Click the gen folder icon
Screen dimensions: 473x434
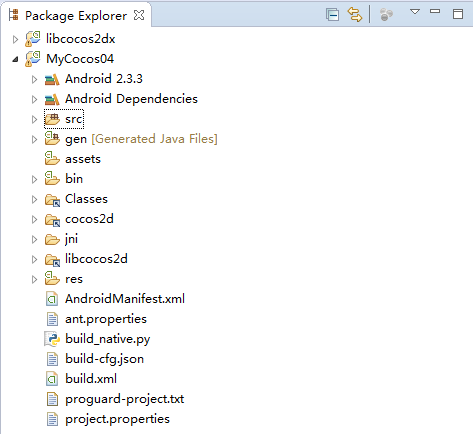coord(52,138)
